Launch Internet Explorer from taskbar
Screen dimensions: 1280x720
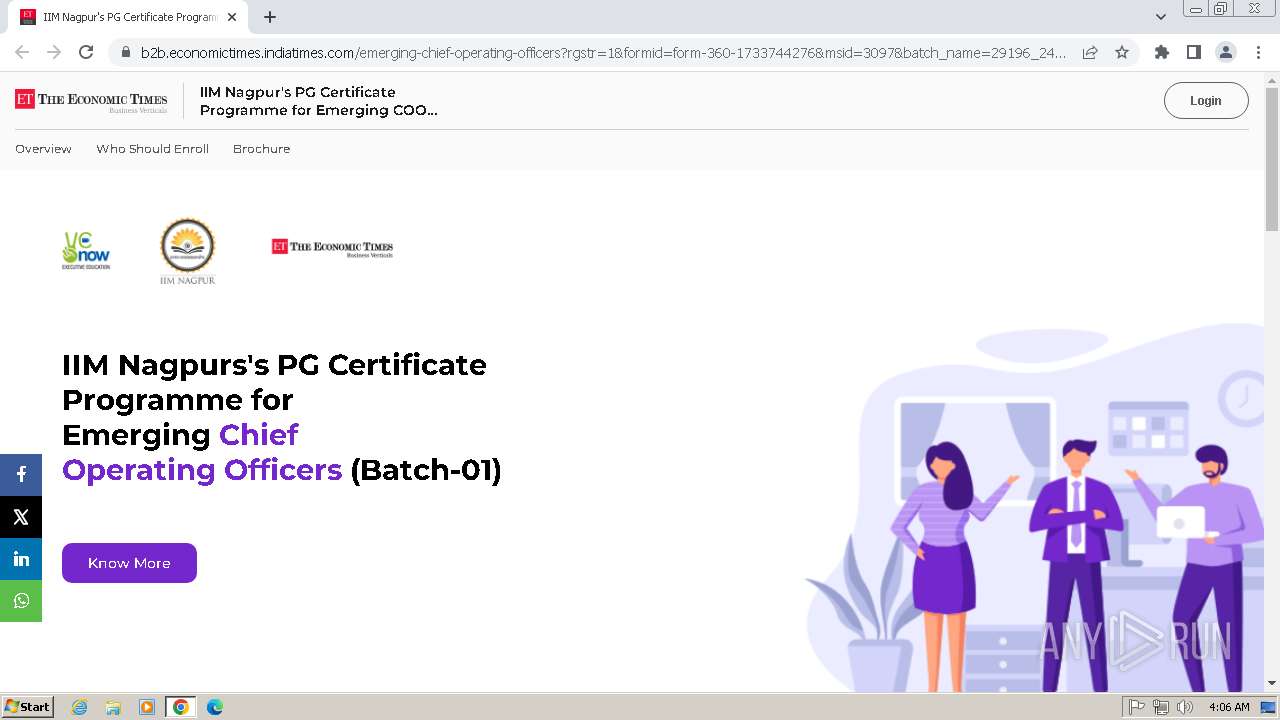pos(80,707)
